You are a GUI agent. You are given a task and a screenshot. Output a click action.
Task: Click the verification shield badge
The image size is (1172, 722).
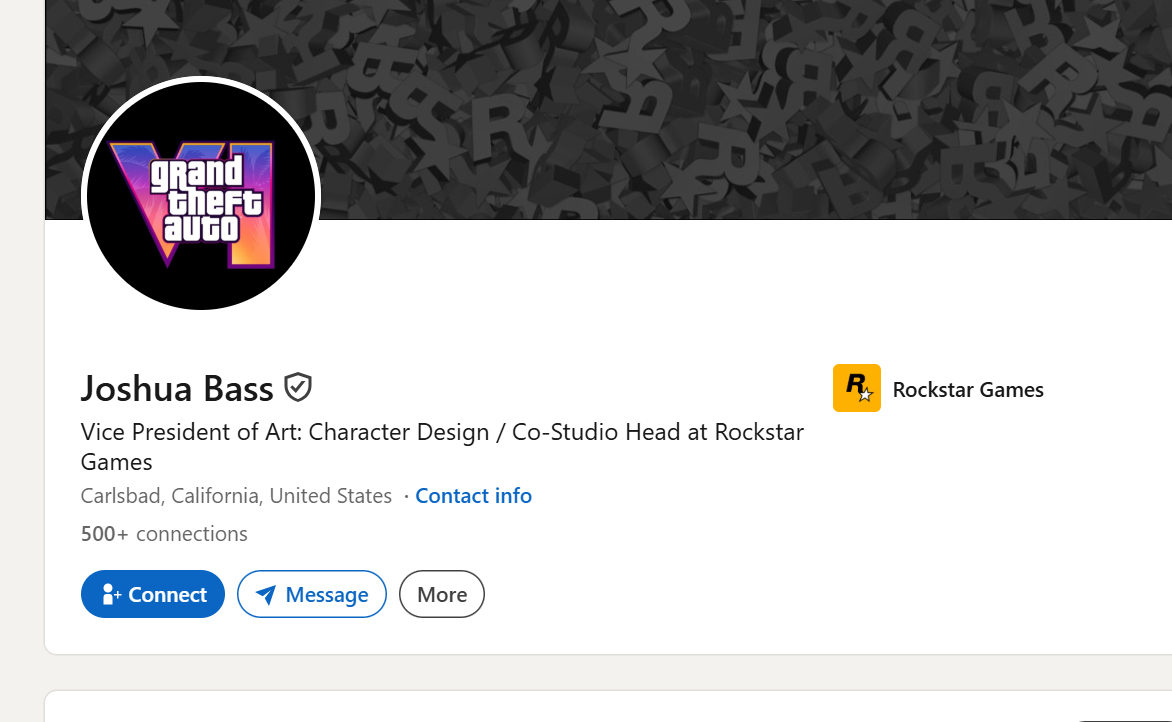297,387
